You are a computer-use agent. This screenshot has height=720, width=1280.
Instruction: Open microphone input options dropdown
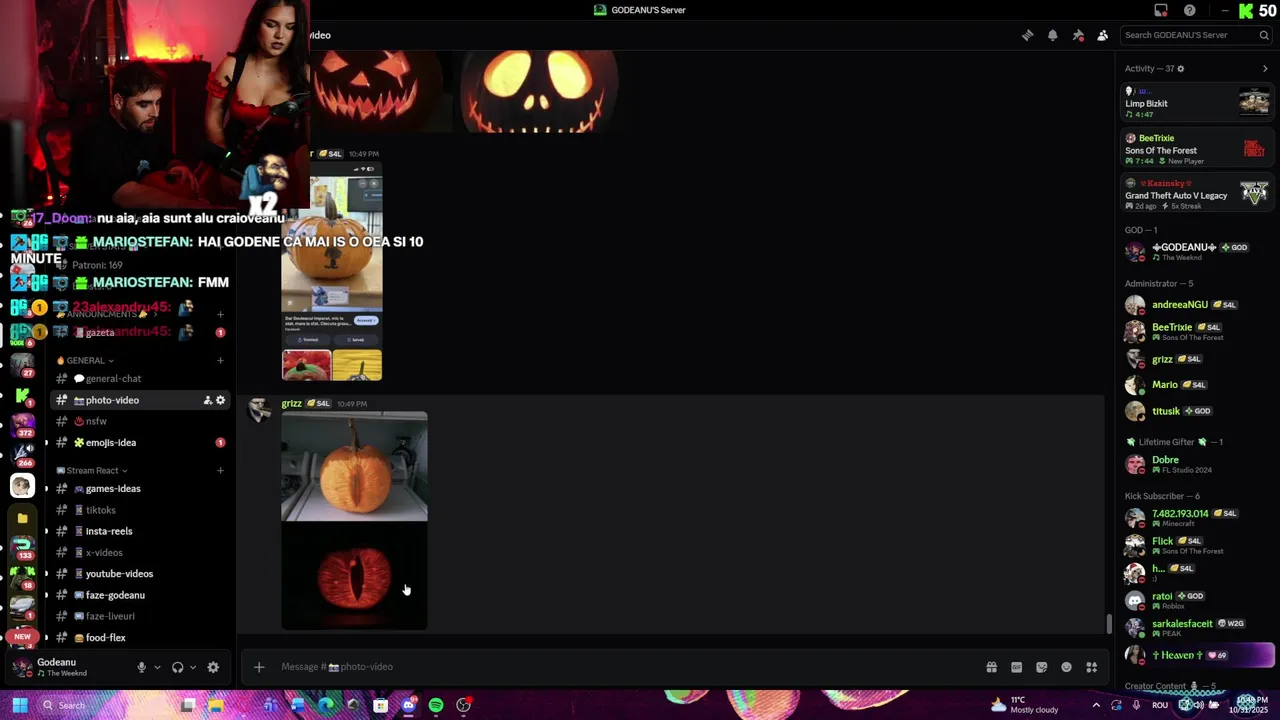click(157, 667)
